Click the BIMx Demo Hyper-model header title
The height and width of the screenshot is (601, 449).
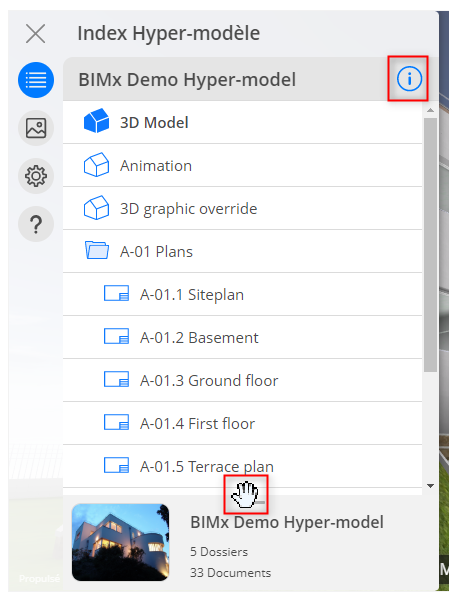tap(187, 80)
